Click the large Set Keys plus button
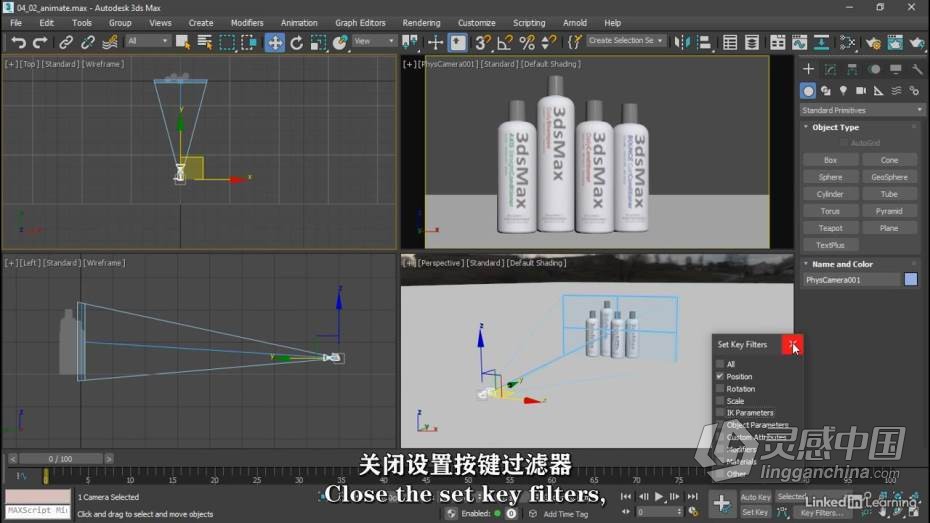The width and height of the screenshot is (930, 523). point(722,504)
